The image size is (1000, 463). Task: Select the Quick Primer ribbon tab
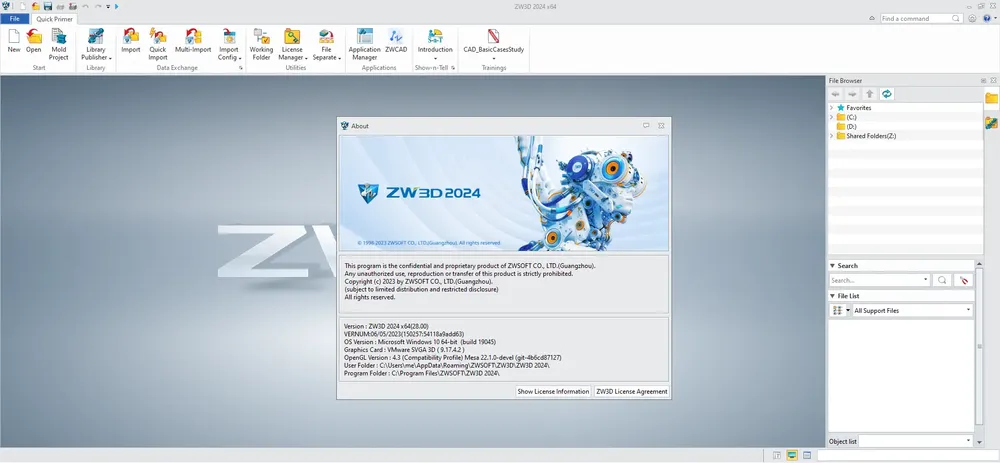54,19
